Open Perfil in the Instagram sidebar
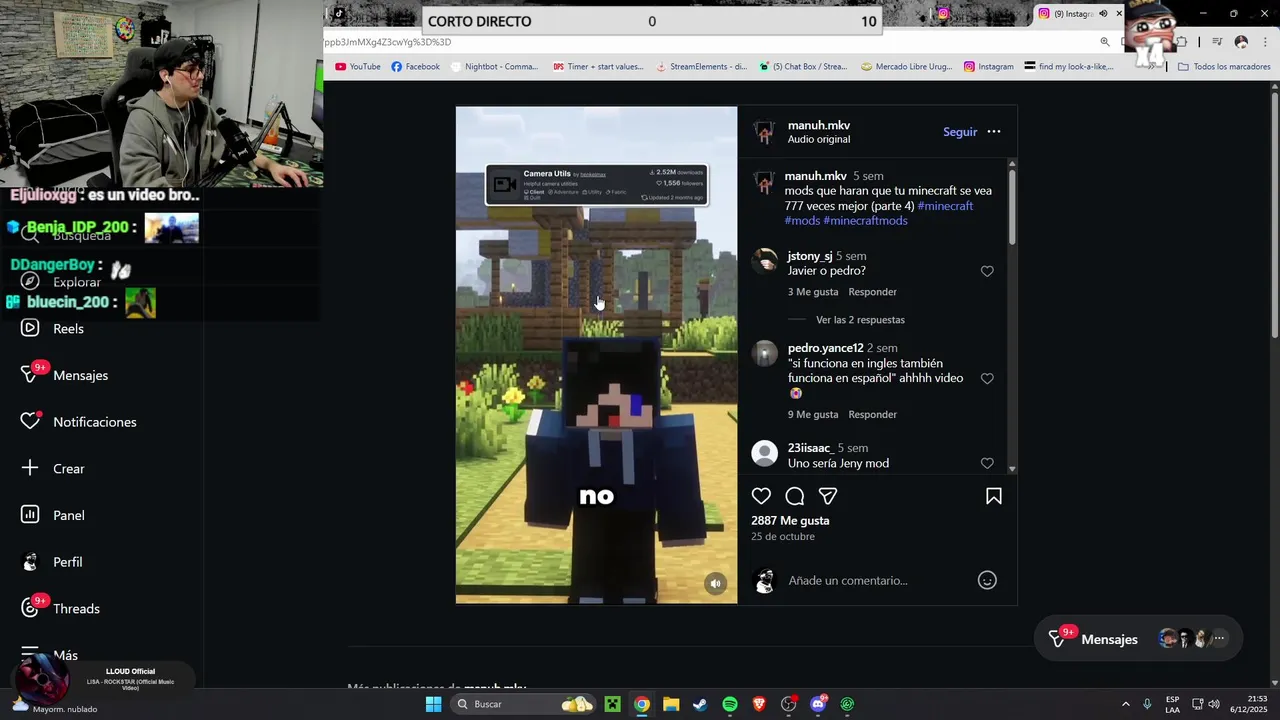 54,562
